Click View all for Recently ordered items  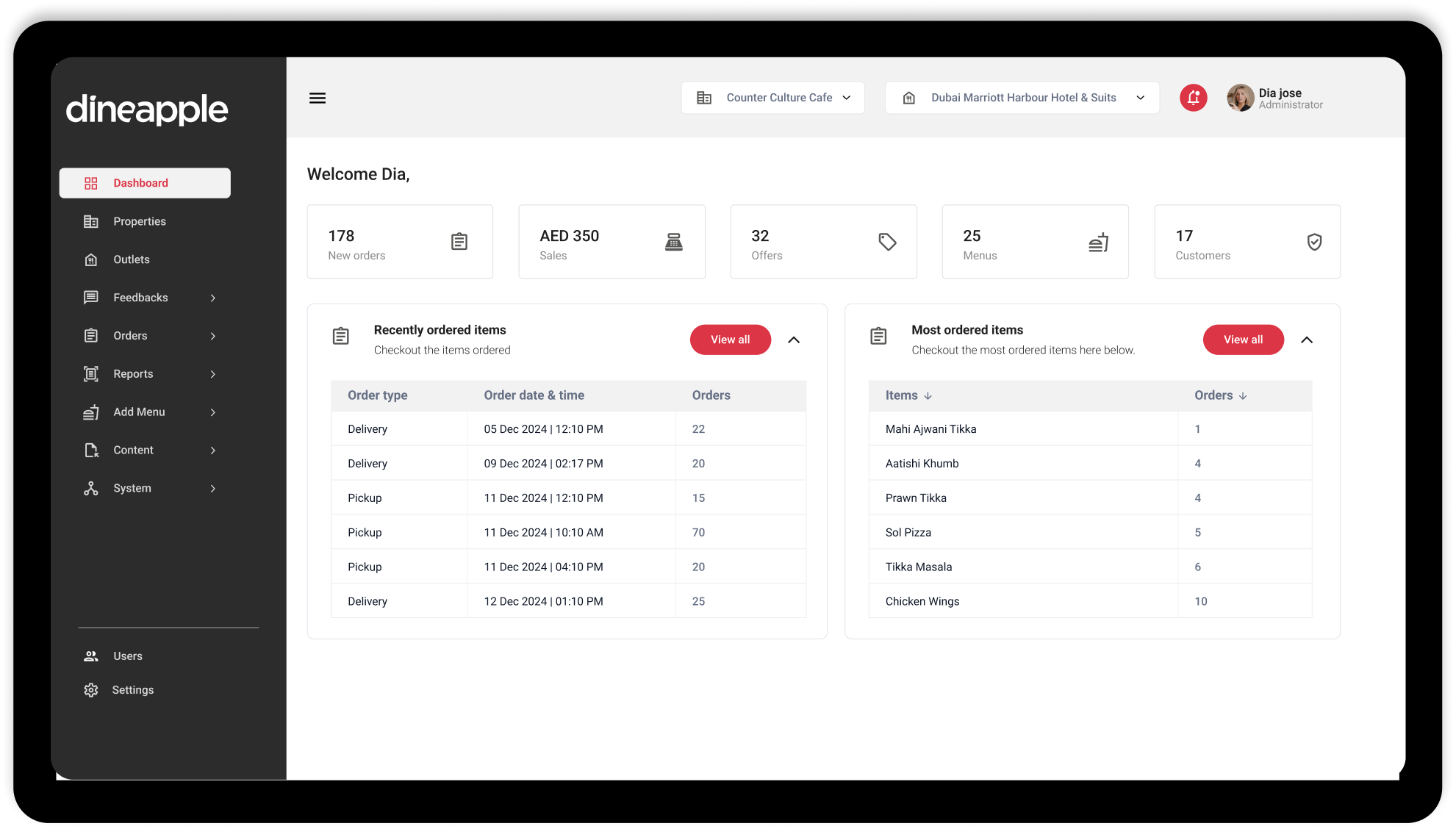point(730,340)
